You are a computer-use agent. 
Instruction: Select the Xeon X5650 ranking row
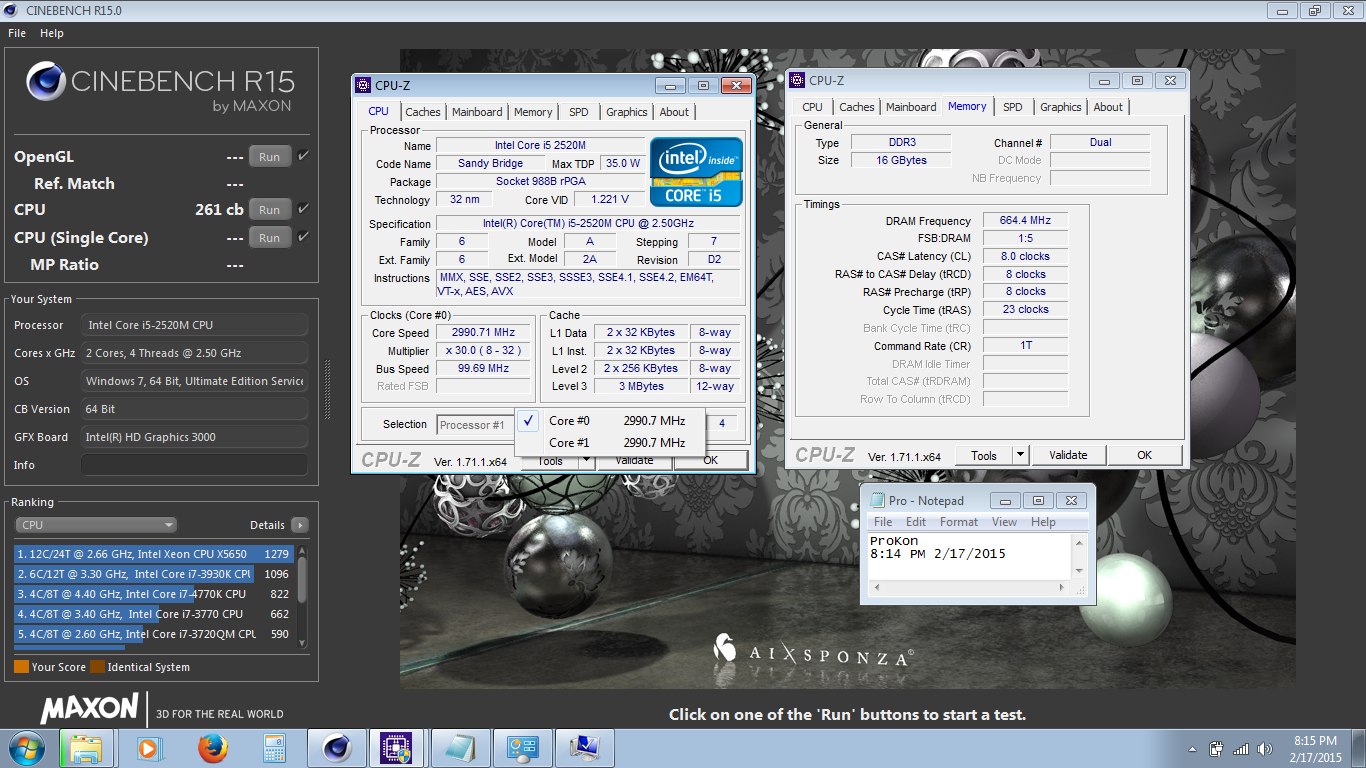(x=153, y=554)
